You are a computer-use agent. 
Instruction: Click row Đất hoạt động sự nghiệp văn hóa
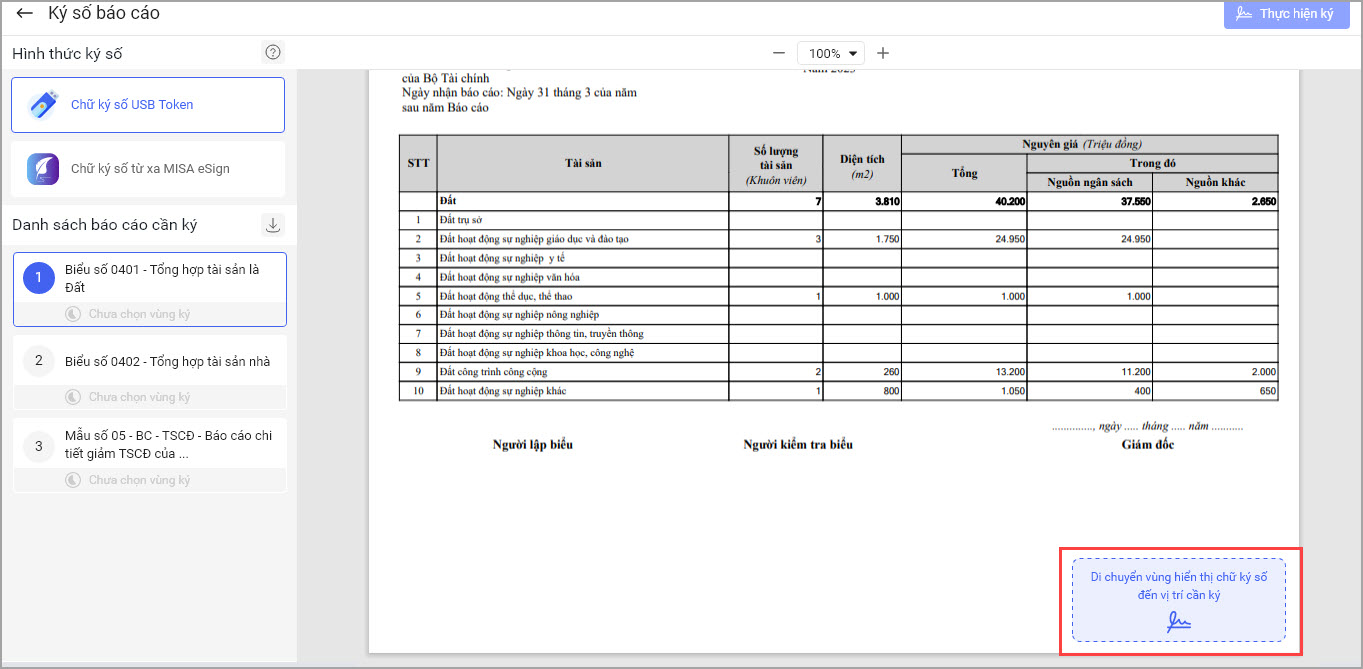click(838, 277)
